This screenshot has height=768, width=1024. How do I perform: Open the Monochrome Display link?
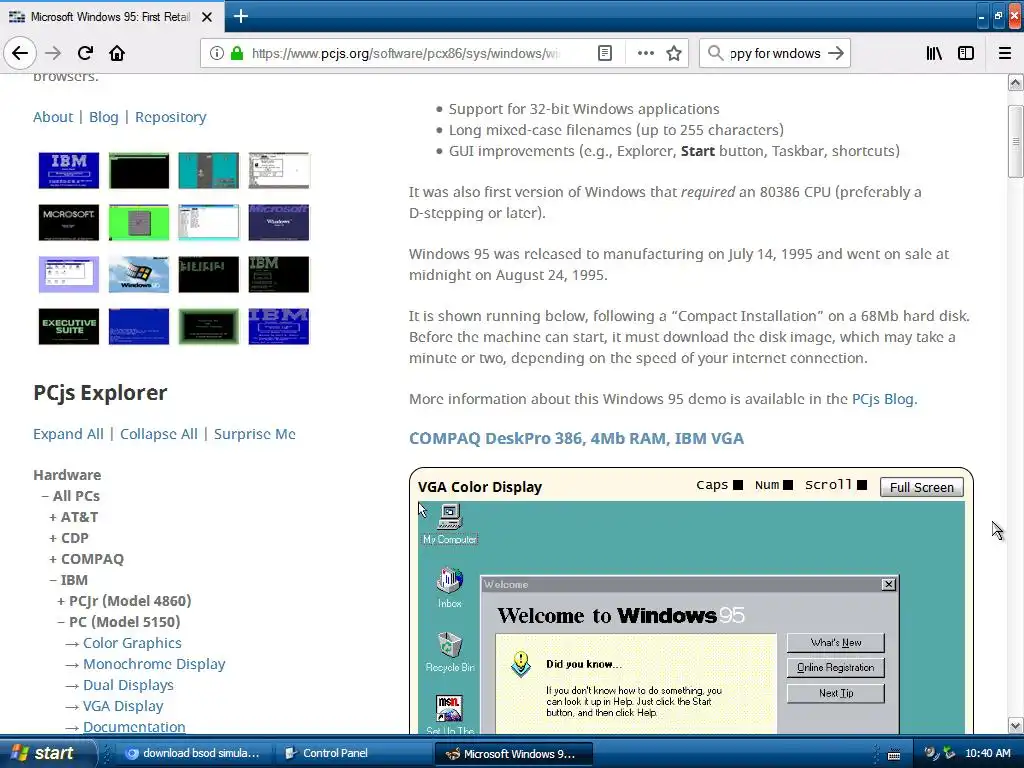point(154,664)
